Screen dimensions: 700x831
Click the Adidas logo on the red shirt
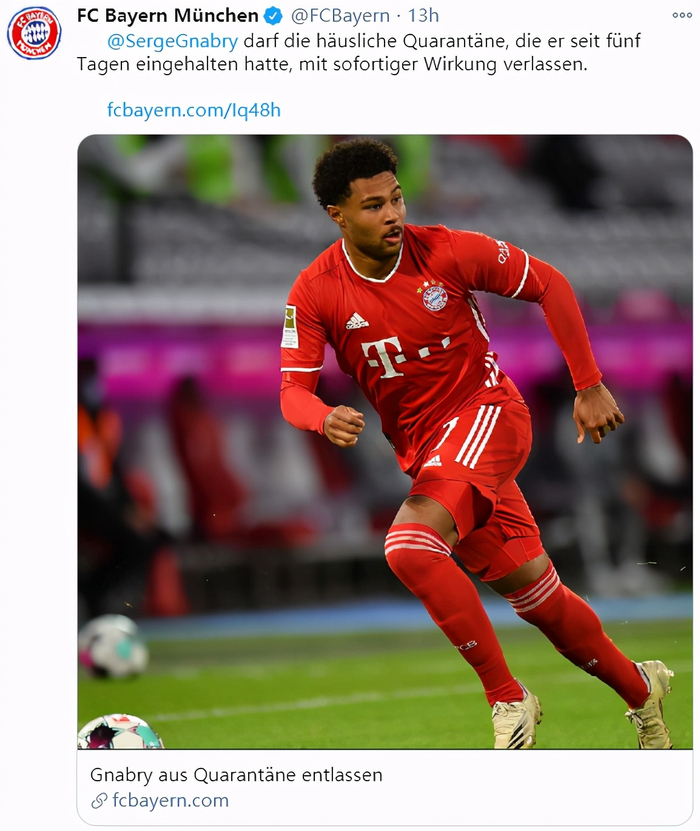[357, 321]
